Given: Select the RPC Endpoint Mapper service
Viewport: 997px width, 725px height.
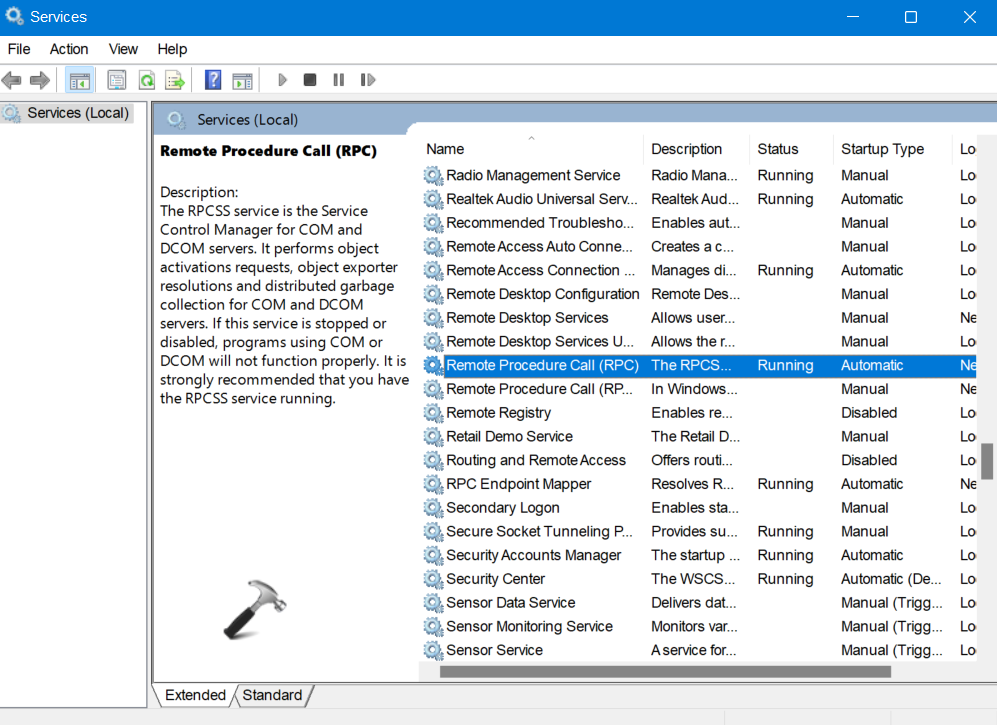Looking at the screenshot, I should coord(518,484).
